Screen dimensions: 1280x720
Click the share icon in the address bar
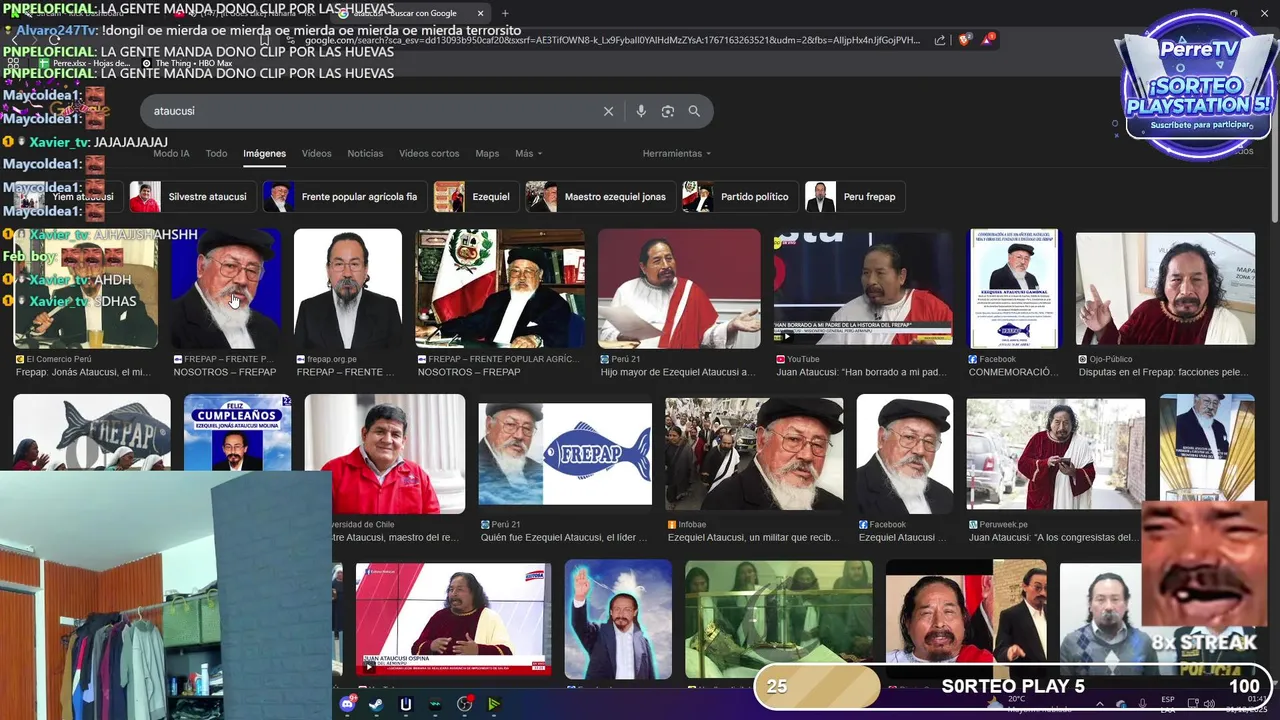pos(940,40)
